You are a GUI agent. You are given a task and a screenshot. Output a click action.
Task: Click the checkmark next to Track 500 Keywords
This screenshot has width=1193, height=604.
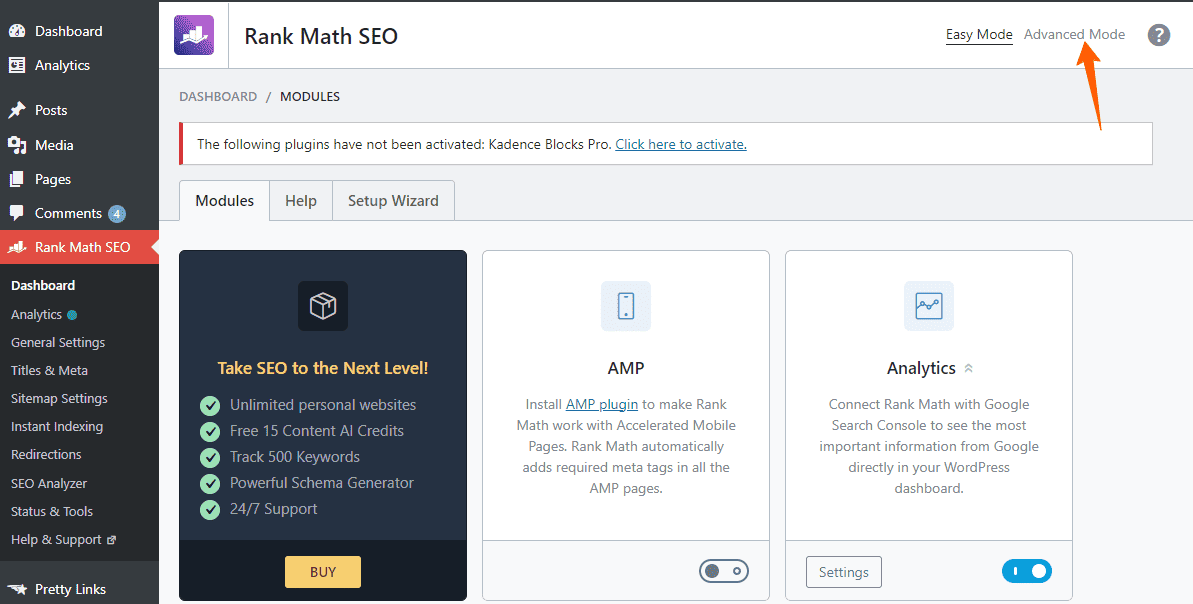point(209,456)
